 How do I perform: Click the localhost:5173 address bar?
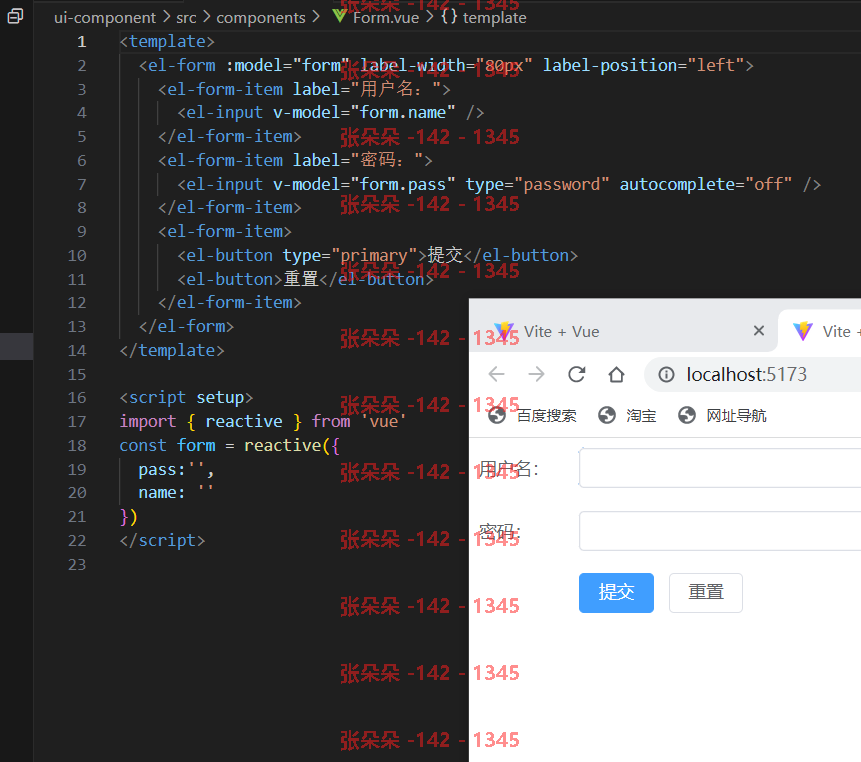click(753, 374)
